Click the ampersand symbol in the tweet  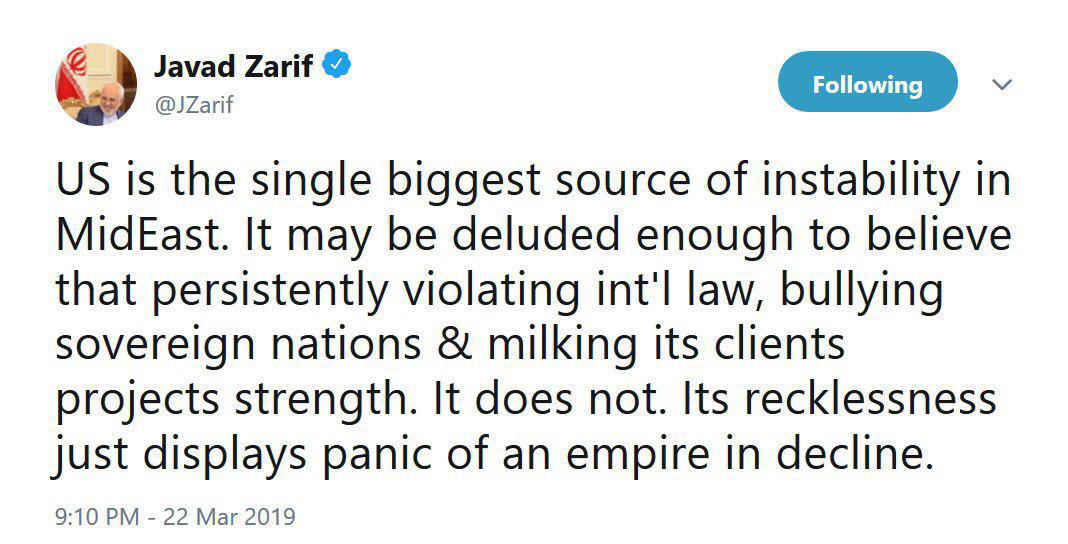click(x=452, y=344)
